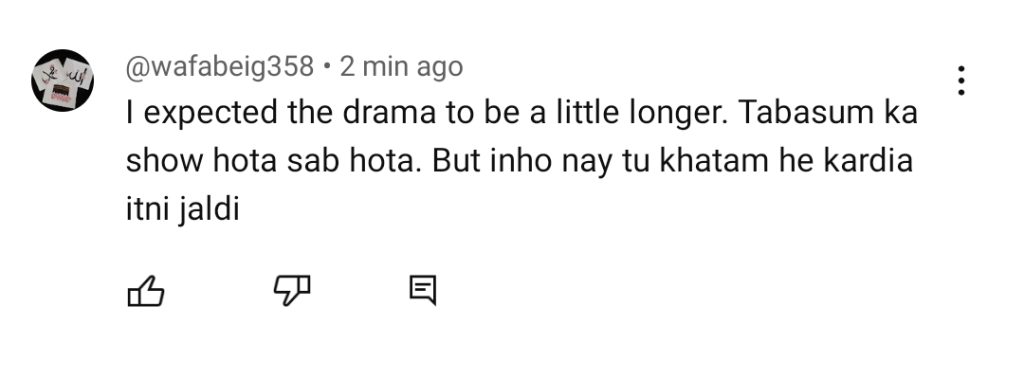Show more actions for this comment
The width and height of the screenshot is (1024, 378).
(961, 80)
